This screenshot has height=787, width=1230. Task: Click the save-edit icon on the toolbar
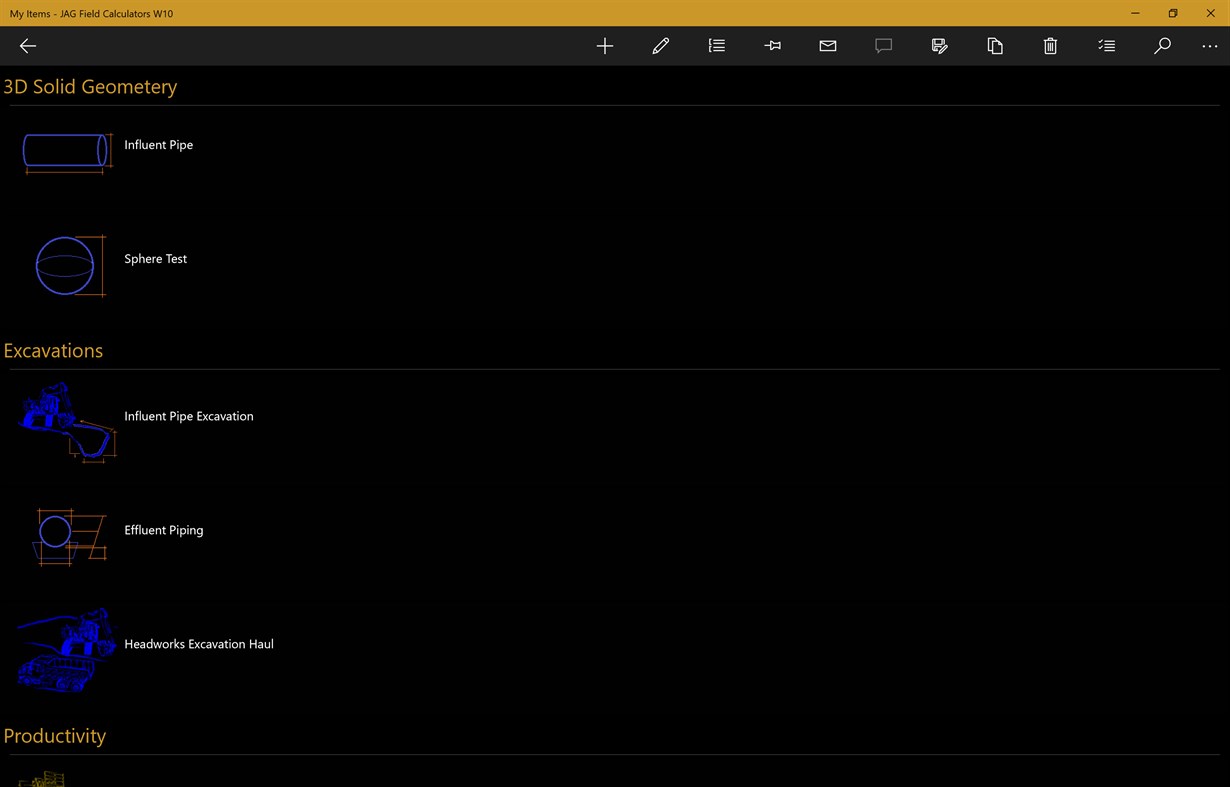point(939,45)
